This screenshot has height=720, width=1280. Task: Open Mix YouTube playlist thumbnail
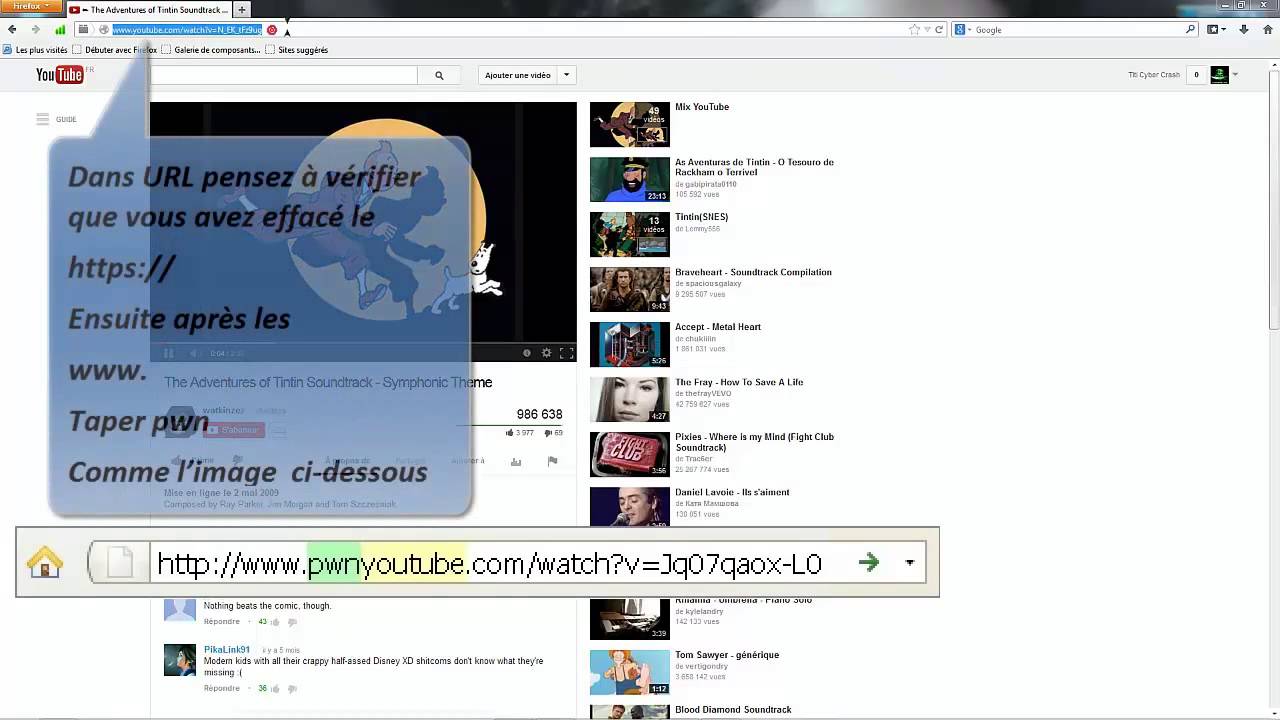630,124
